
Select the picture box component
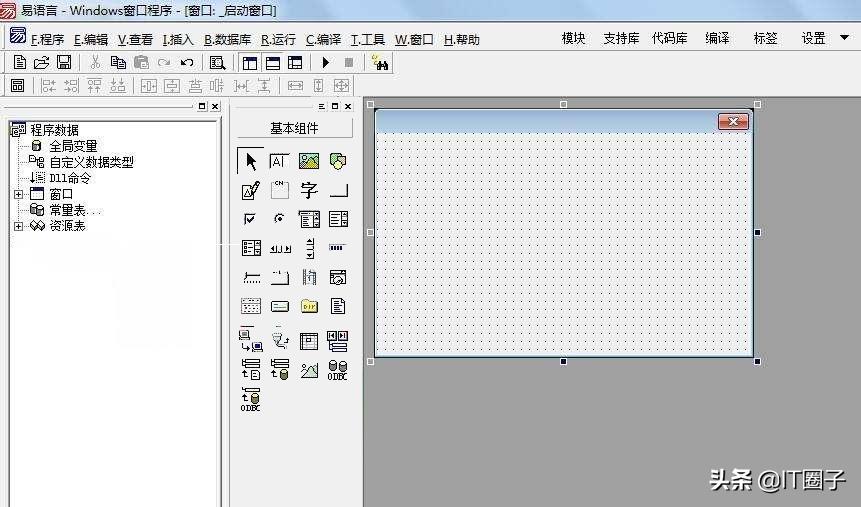(309, 161)
